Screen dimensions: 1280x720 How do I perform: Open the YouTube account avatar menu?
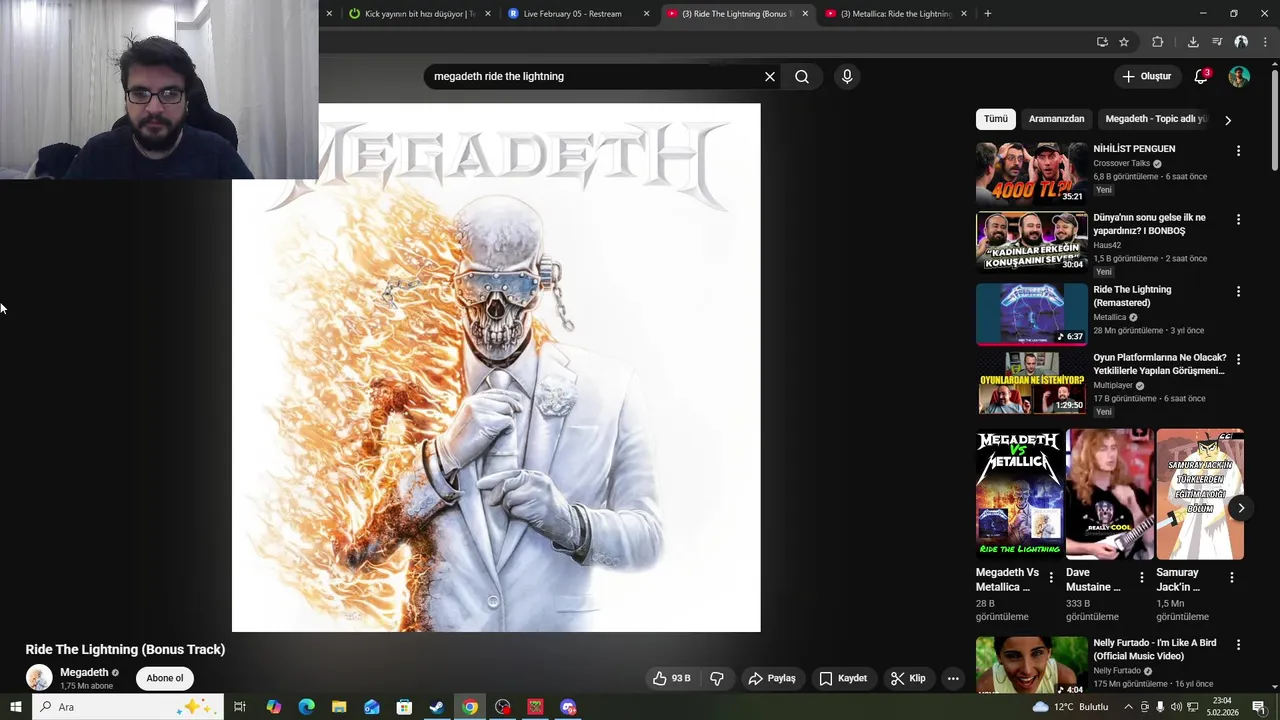point(1239,76)
